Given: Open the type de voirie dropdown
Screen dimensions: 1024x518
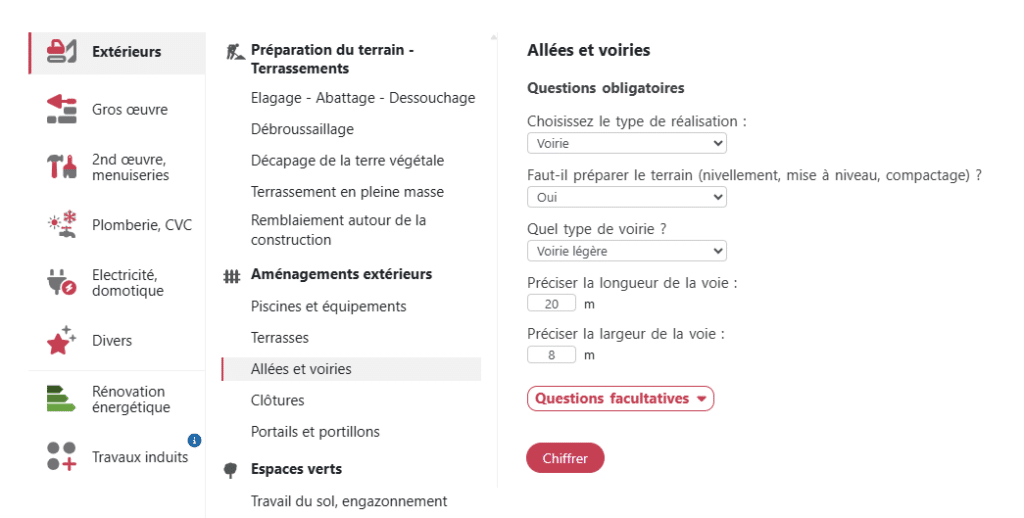Looking at the screenshot, I should pos(626,251).
